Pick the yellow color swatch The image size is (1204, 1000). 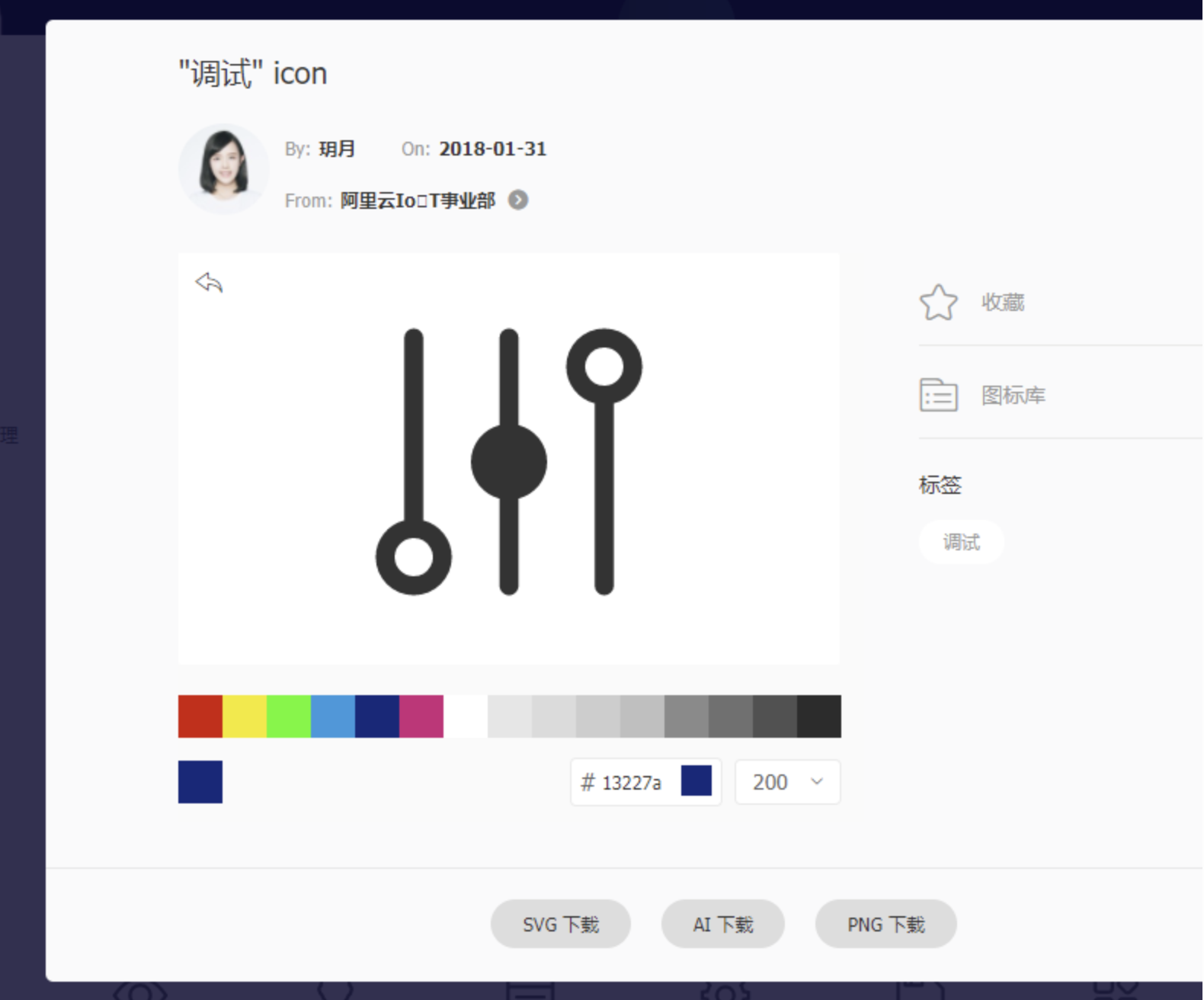(245, 716)
